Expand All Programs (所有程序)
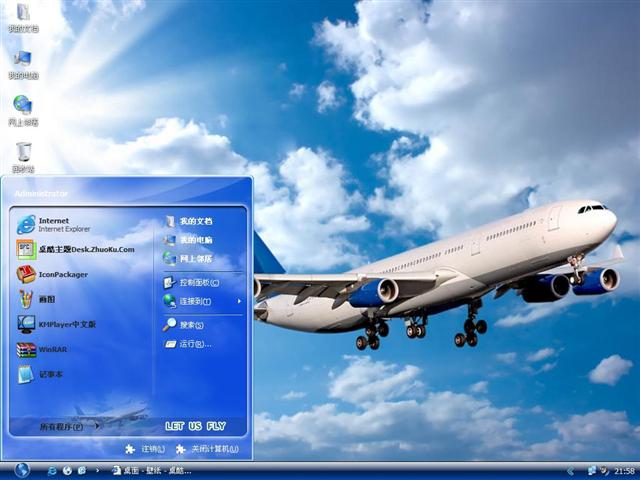 [x=69, y=427]
